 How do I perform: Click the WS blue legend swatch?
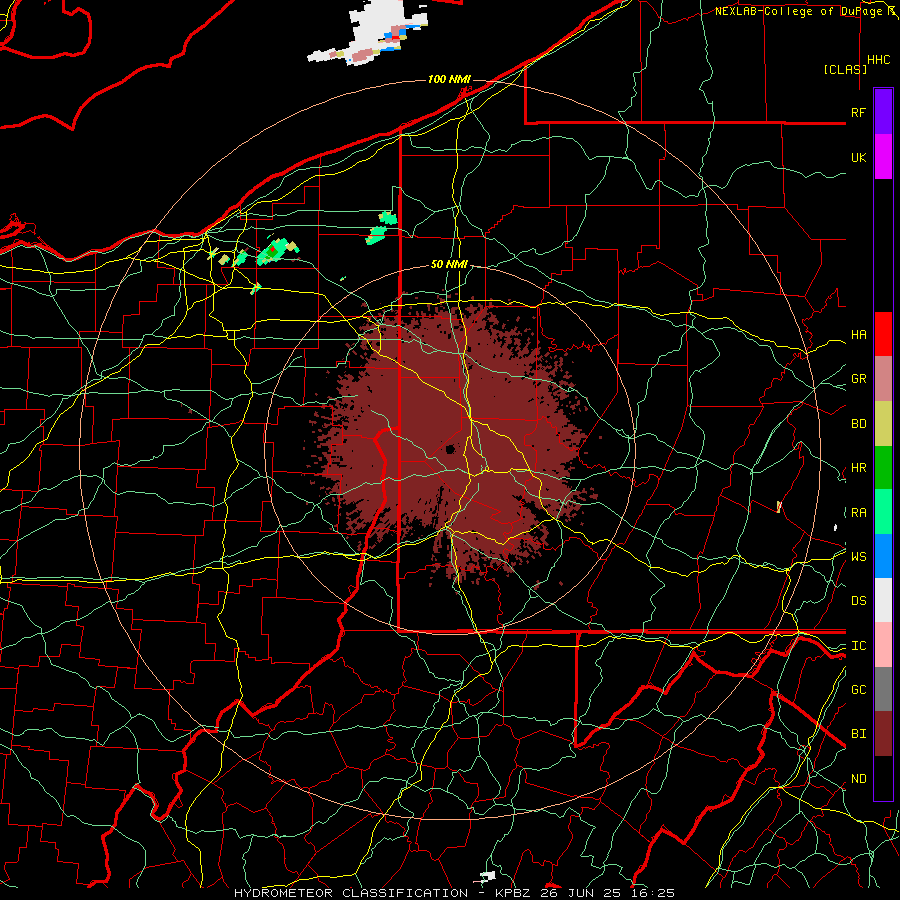click(x=883, y=556)
